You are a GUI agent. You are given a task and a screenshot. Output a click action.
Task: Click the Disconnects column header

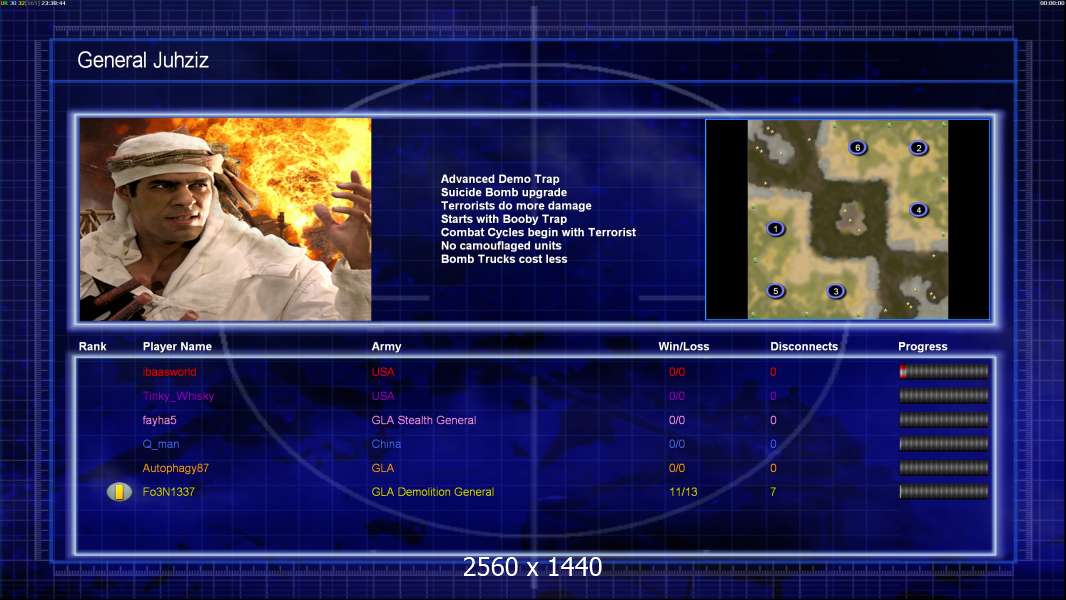pyautogui.click(x=804, y=347)
